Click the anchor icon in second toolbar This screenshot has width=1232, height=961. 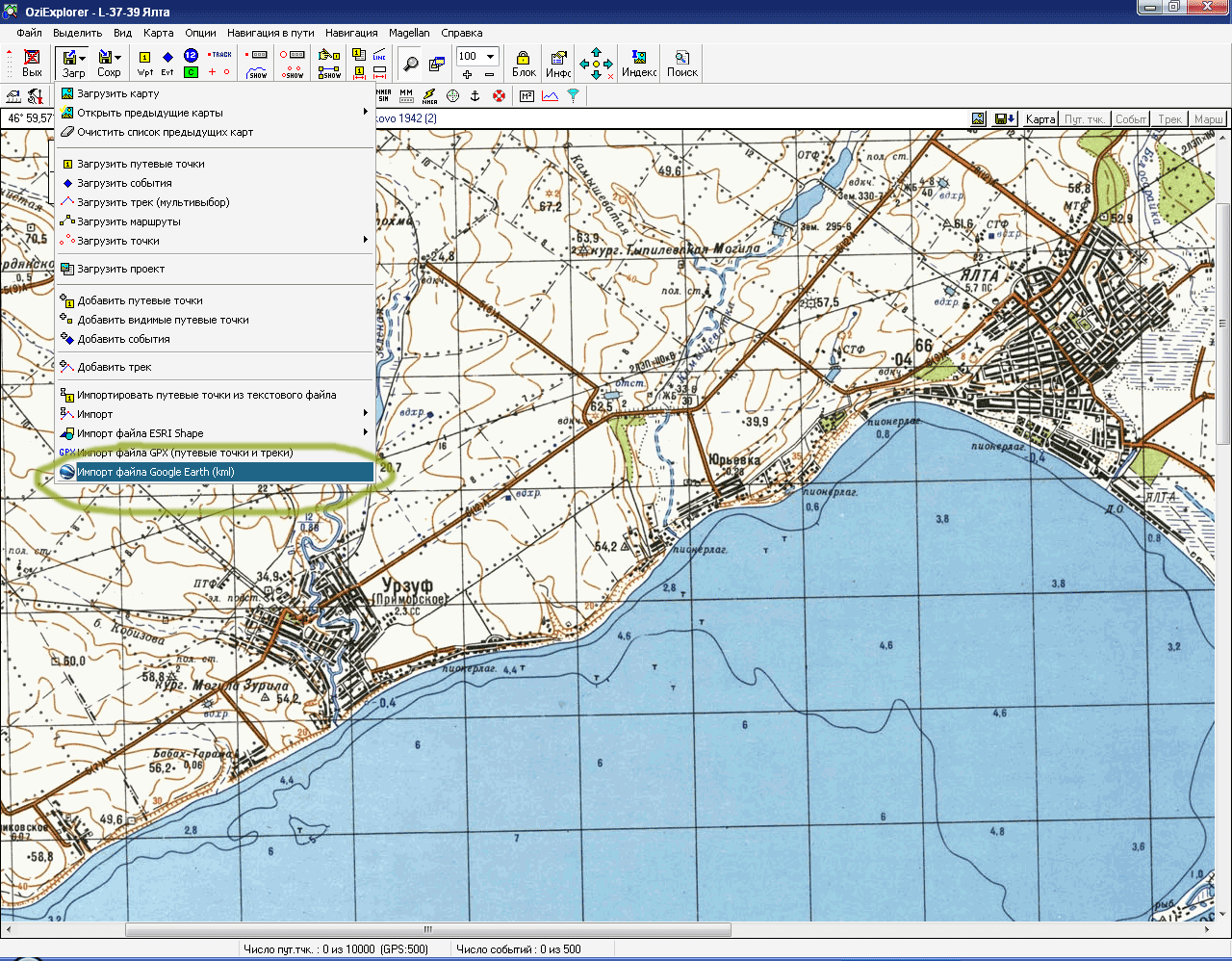point(475,96)
